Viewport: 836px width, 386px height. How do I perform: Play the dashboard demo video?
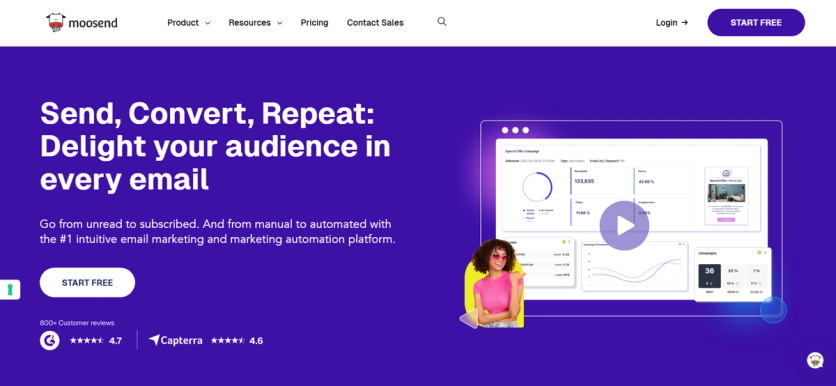pos(624,226)
